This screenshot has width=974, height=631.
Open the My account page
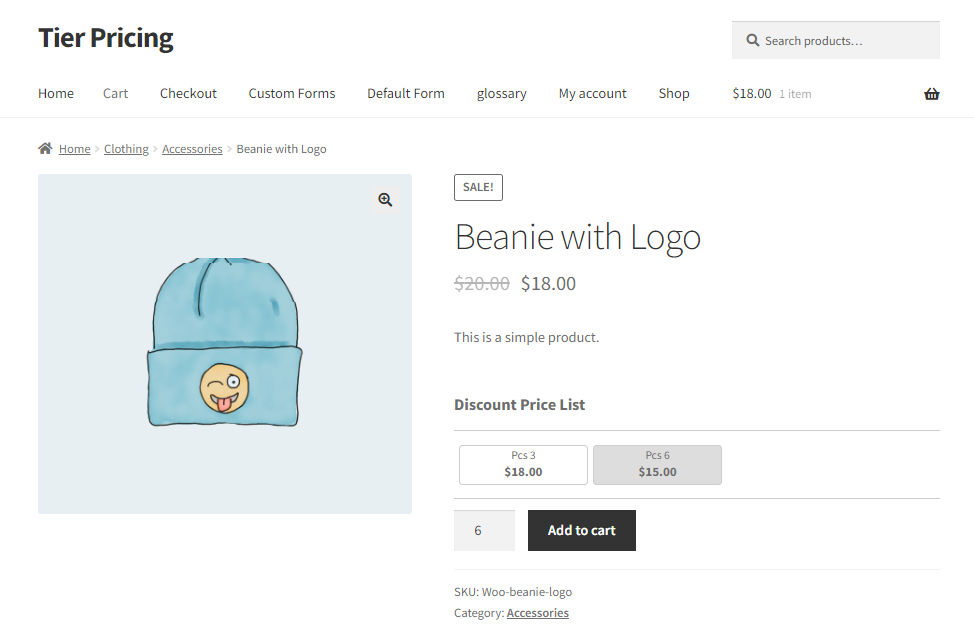593,93
